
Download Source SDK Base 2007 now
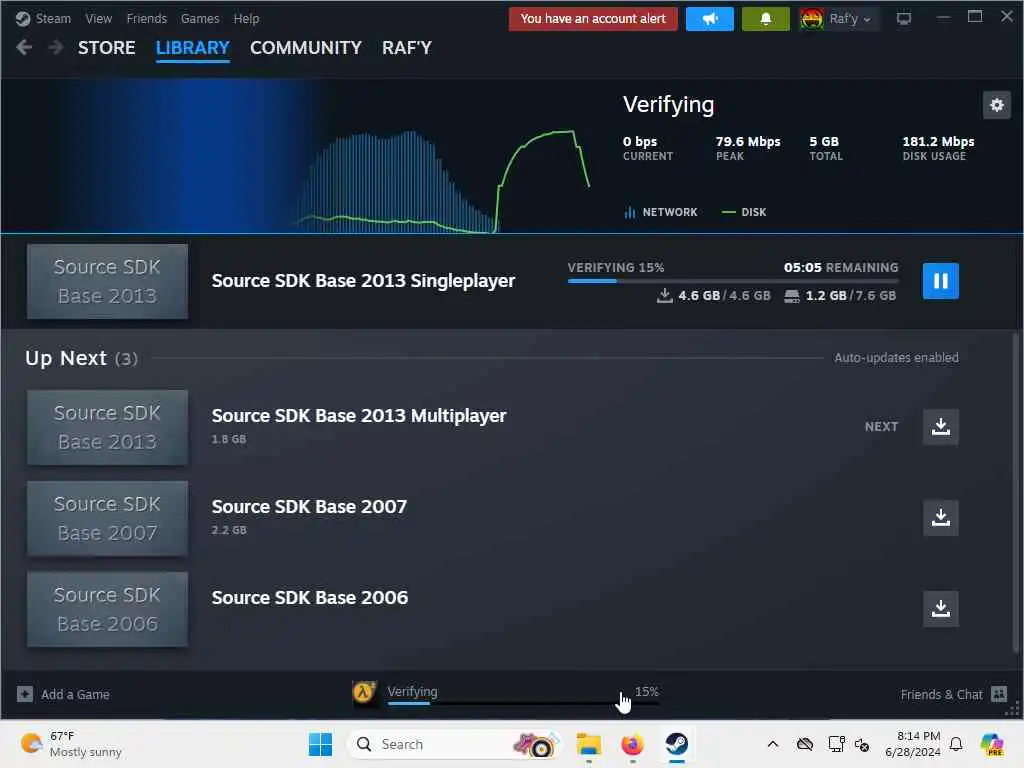(x=940, y=518)
